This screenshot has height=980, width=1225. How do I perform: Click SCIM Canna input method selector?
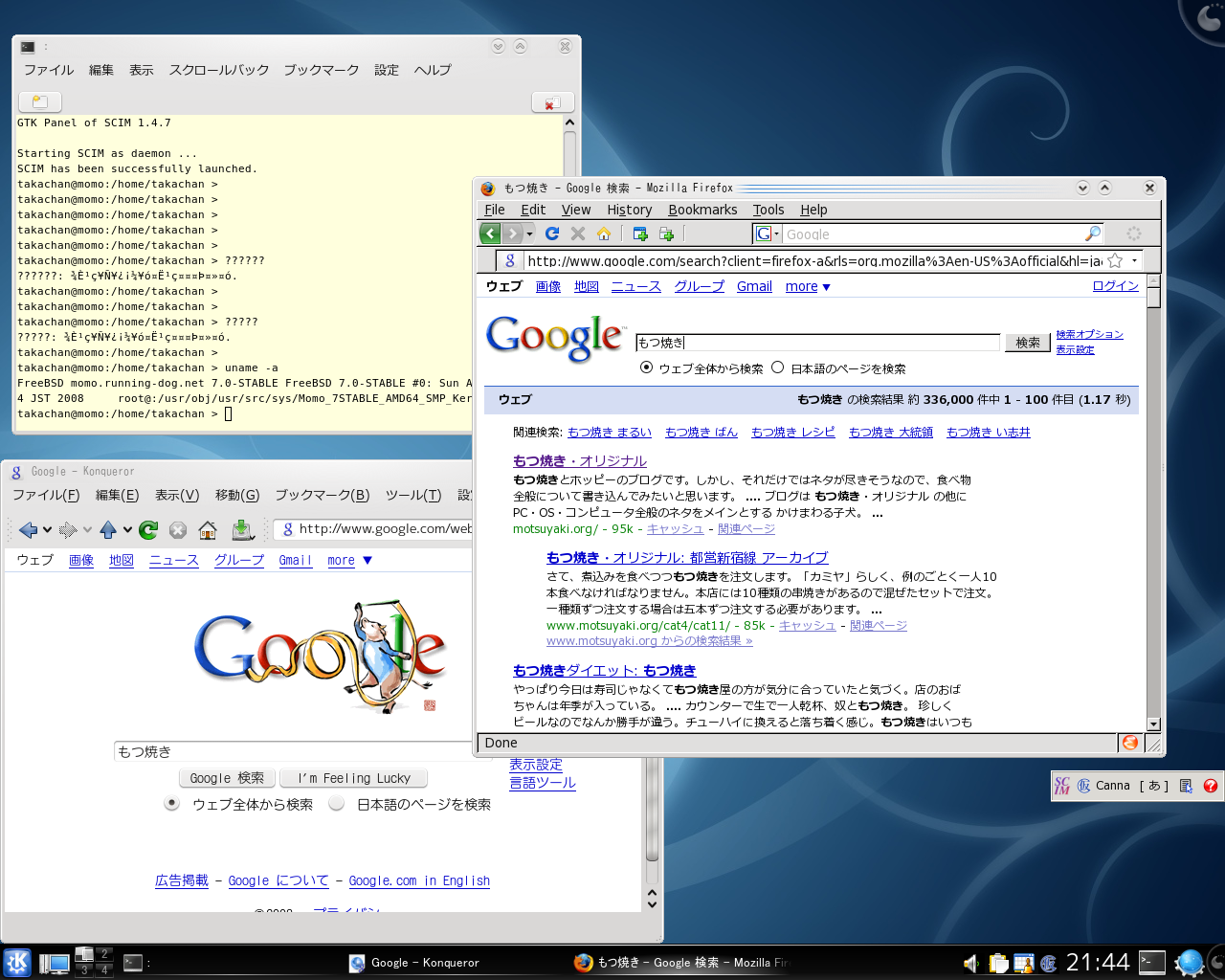pyautogui.click(x=1103, y=786)
